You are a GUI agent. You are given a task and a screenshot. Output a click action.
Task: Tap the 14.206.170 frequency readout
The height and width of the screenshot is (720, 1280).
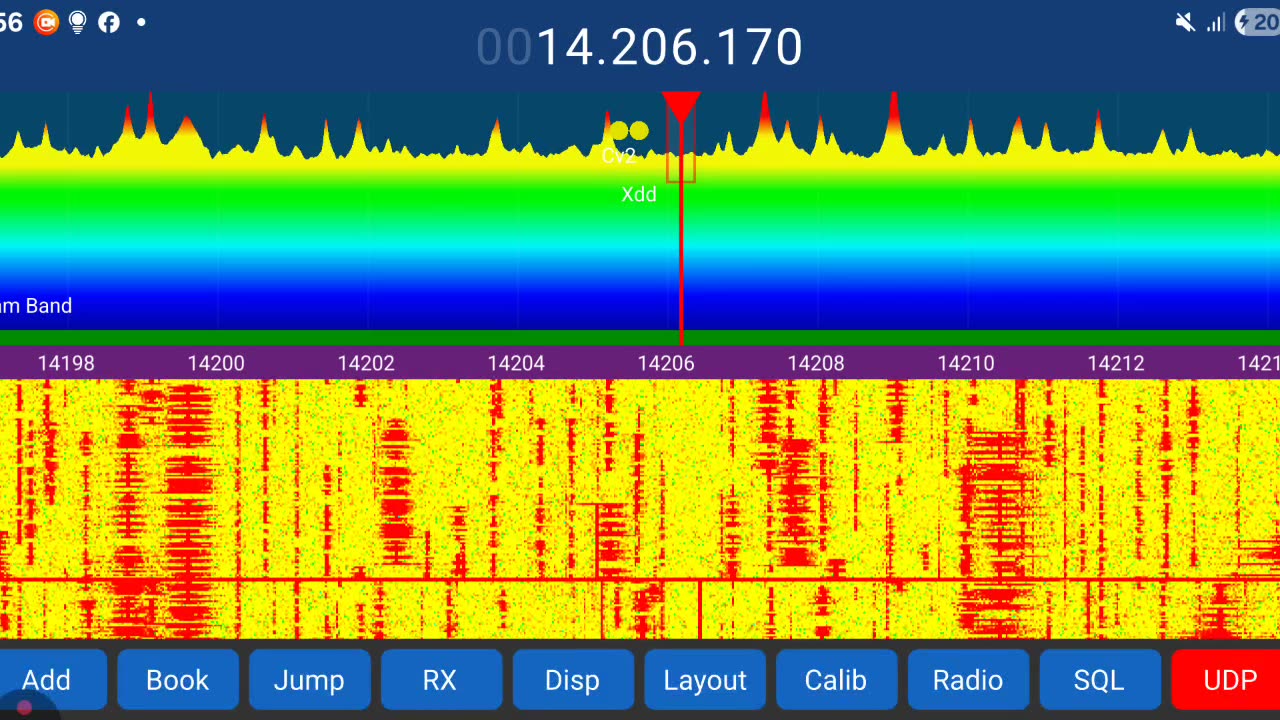(x=640, y=47)
